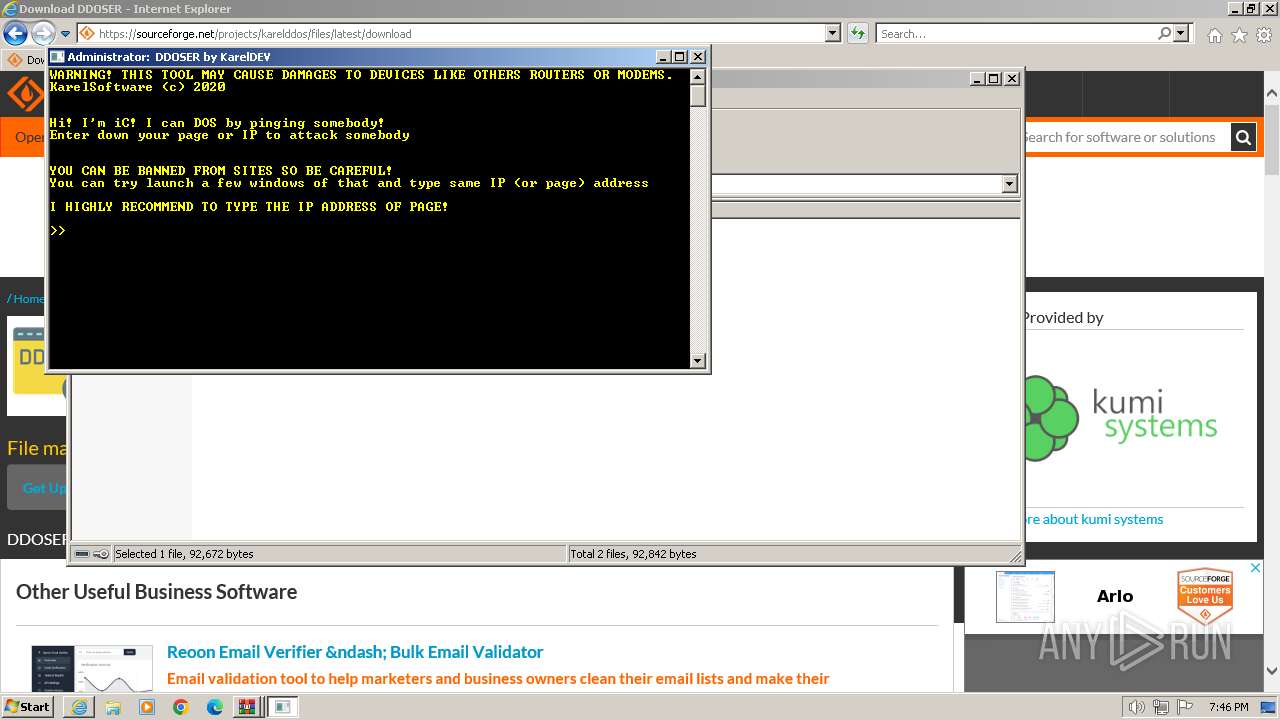Click the page scrollbar up chevron
The image size is (1280, 720).
1271,94
